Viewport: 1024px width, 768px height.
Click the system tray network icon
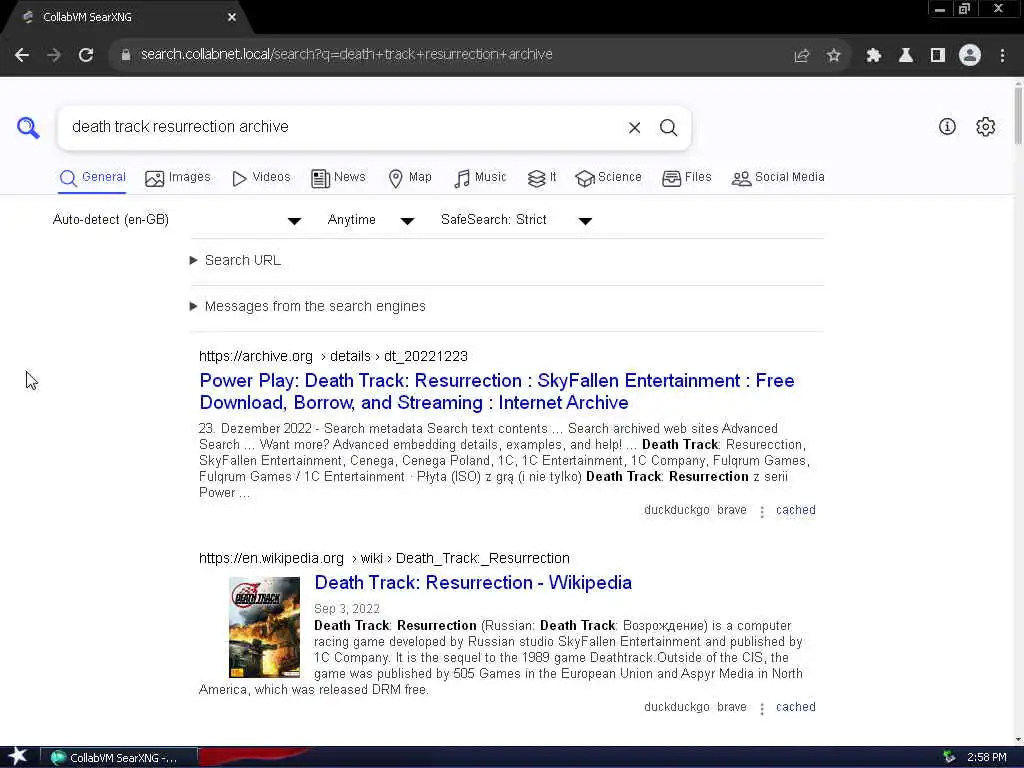point(950,757)
